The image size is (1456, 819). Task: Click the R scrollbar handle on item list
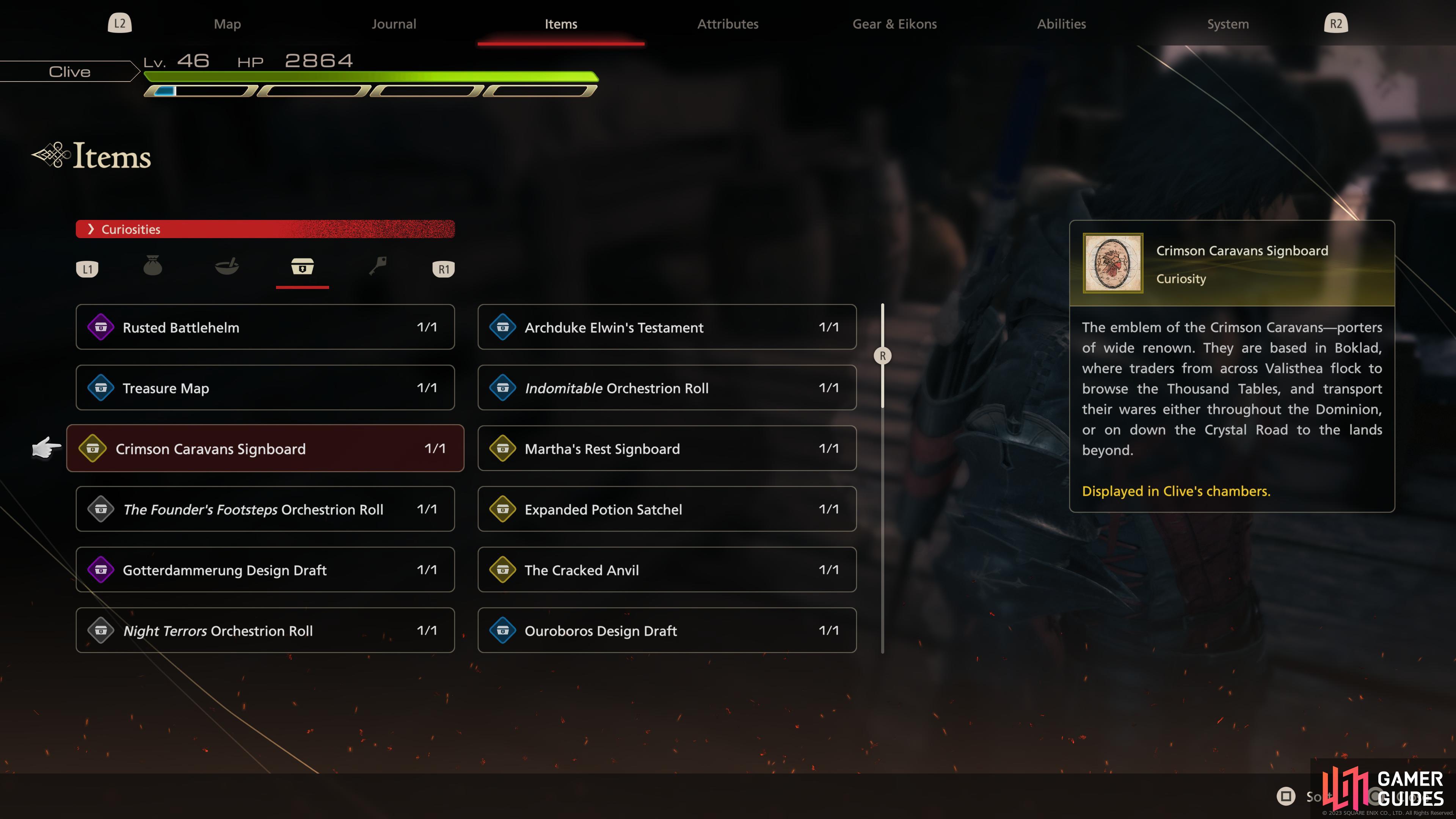(x=882, y=356)
